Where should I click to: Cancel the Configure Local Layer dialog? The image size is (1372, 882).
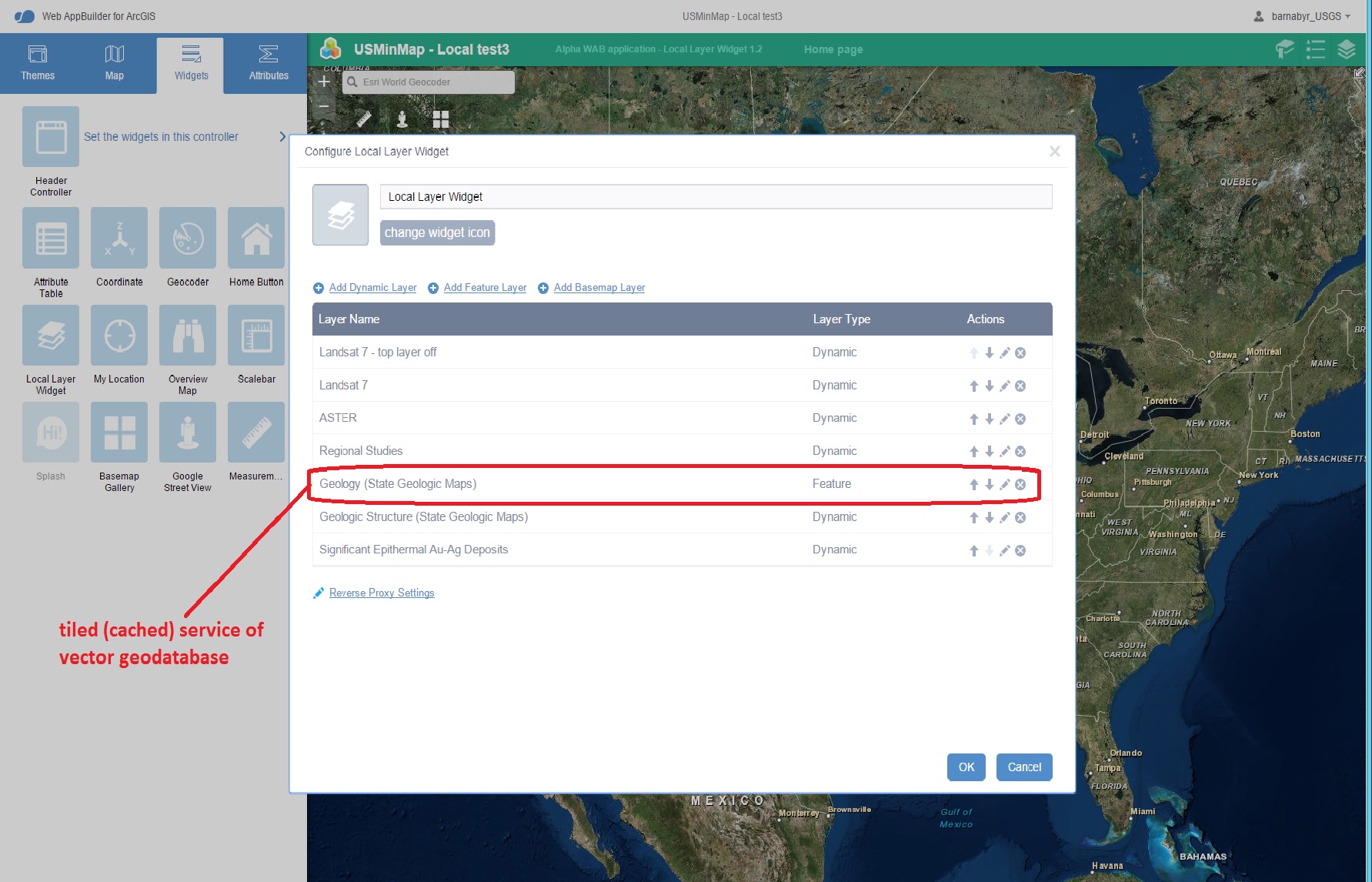(x=1024, y=767)
